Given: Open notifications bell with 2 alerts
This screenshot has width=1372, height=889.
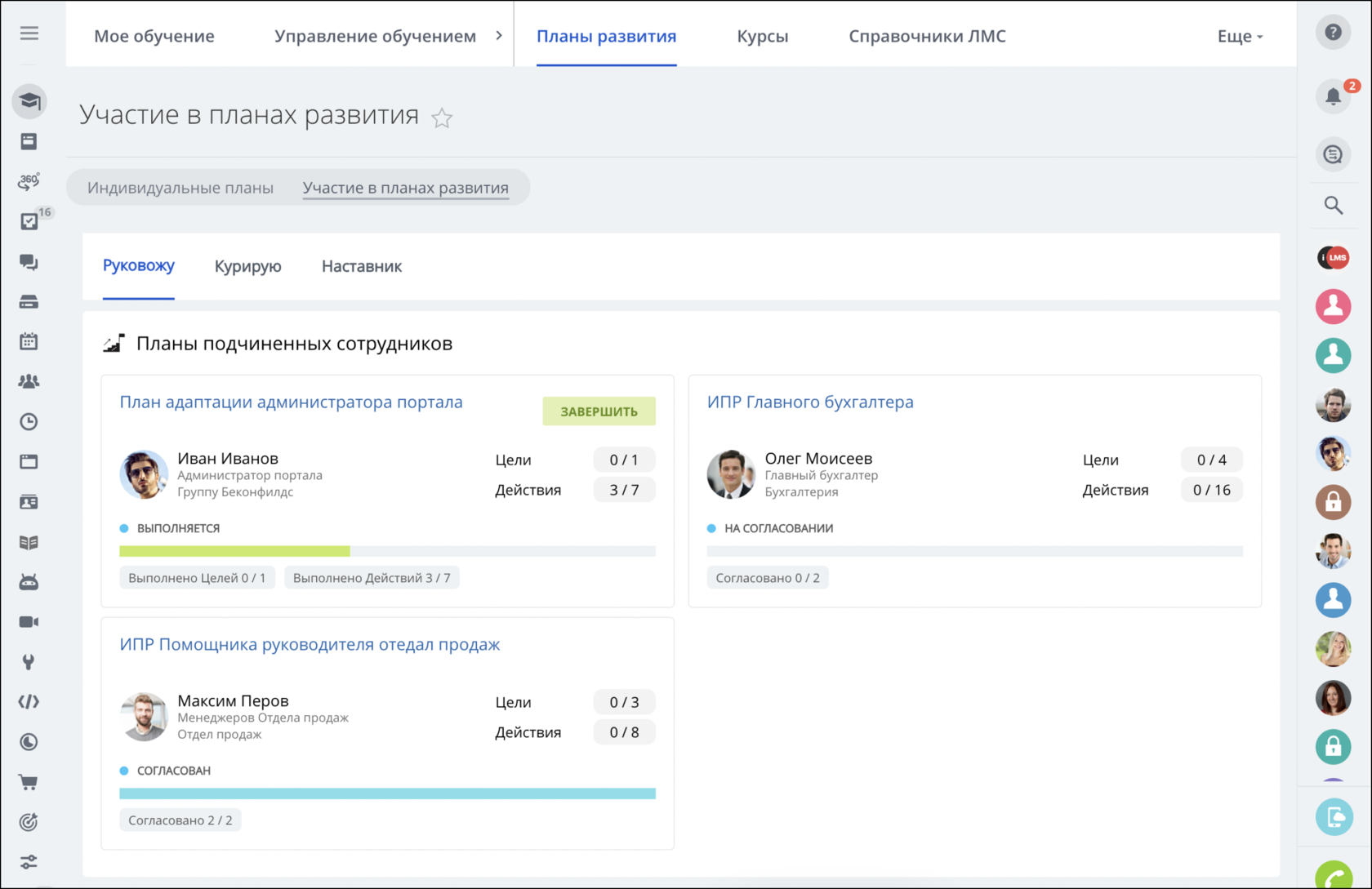Looking at the screenshot, I should point(1334,96).
